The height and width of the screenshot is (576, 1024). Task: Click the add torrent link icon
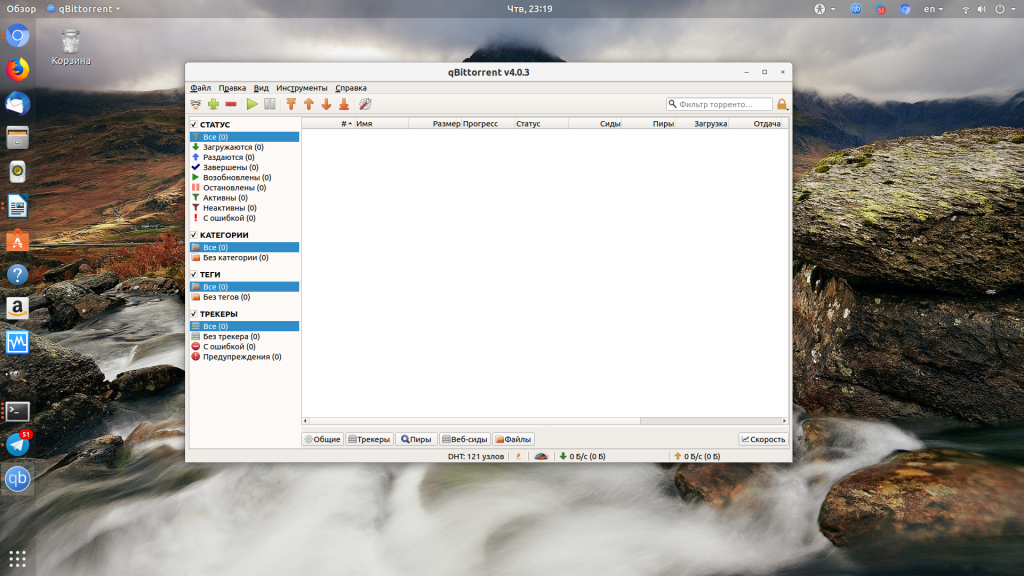(x=196, y=104)
